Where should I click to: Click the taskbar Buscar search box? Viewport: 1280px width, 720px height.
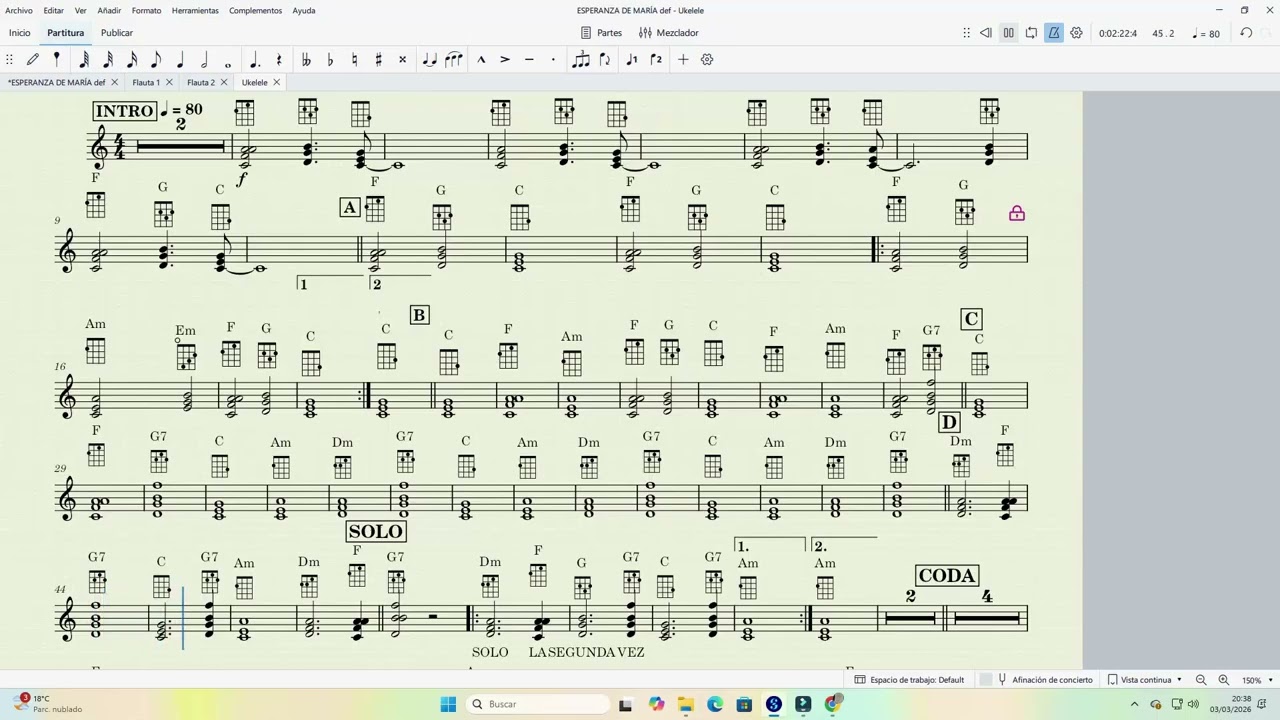536,704
